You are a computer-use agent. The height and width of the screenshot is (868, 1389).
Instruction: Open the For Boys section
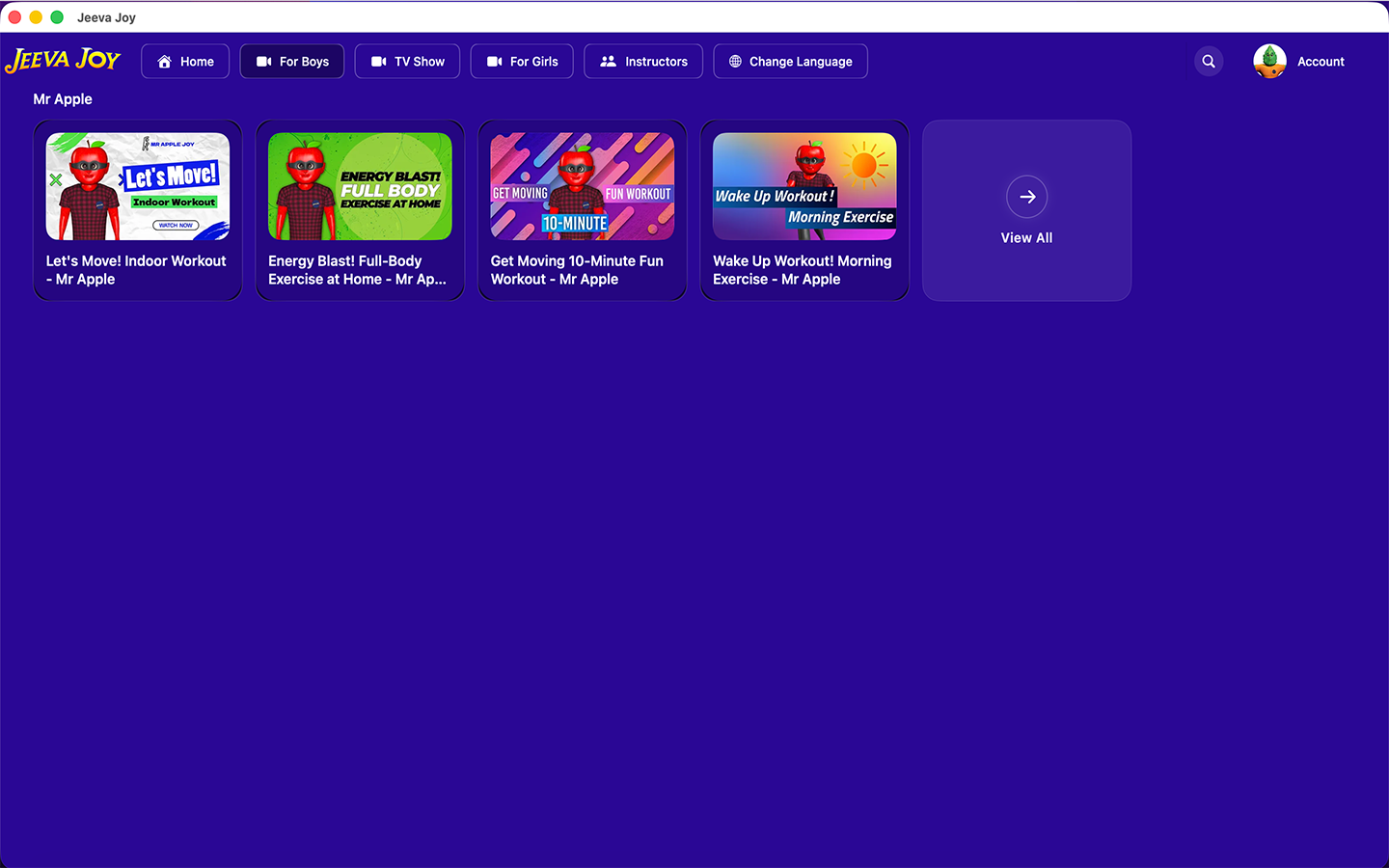click(x=292, y=61)
